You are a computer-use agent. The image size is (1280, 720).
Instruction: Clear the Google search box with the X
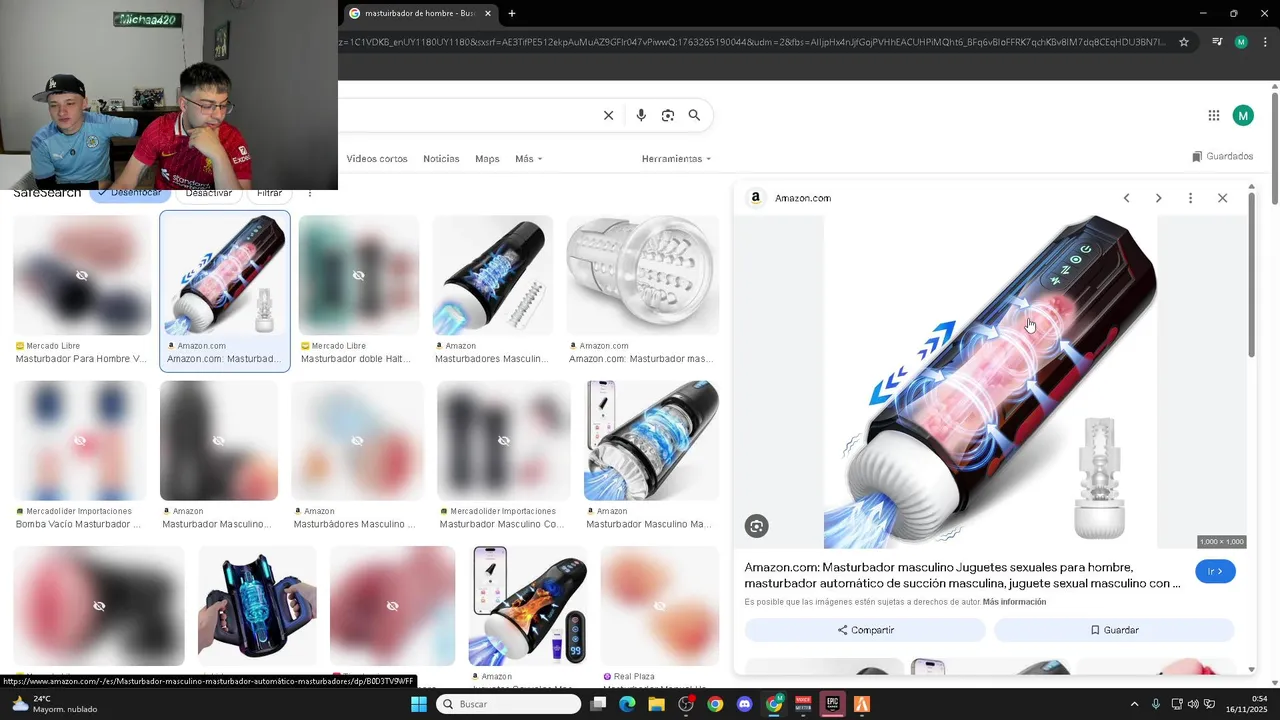[608, 115]
